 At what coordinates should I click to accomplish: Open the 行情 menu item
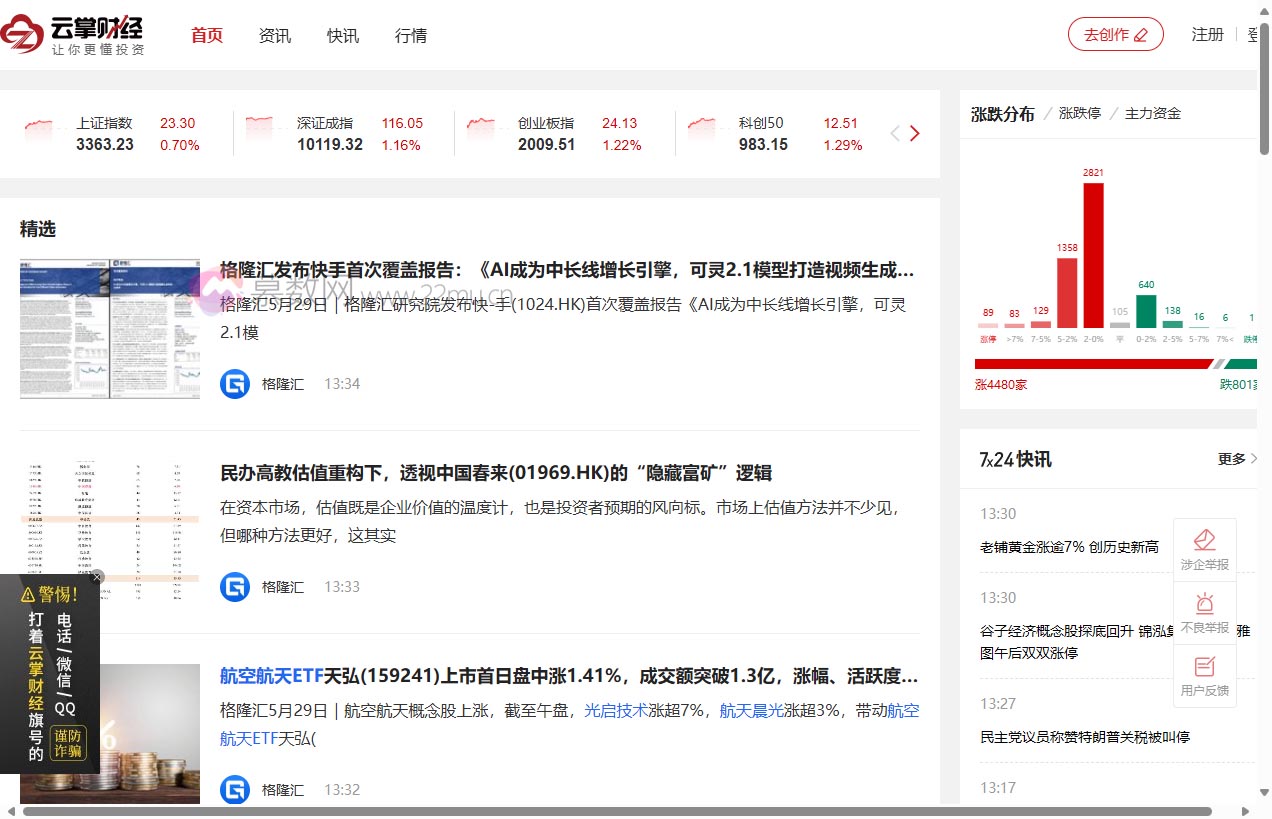(x=411, y=35)
